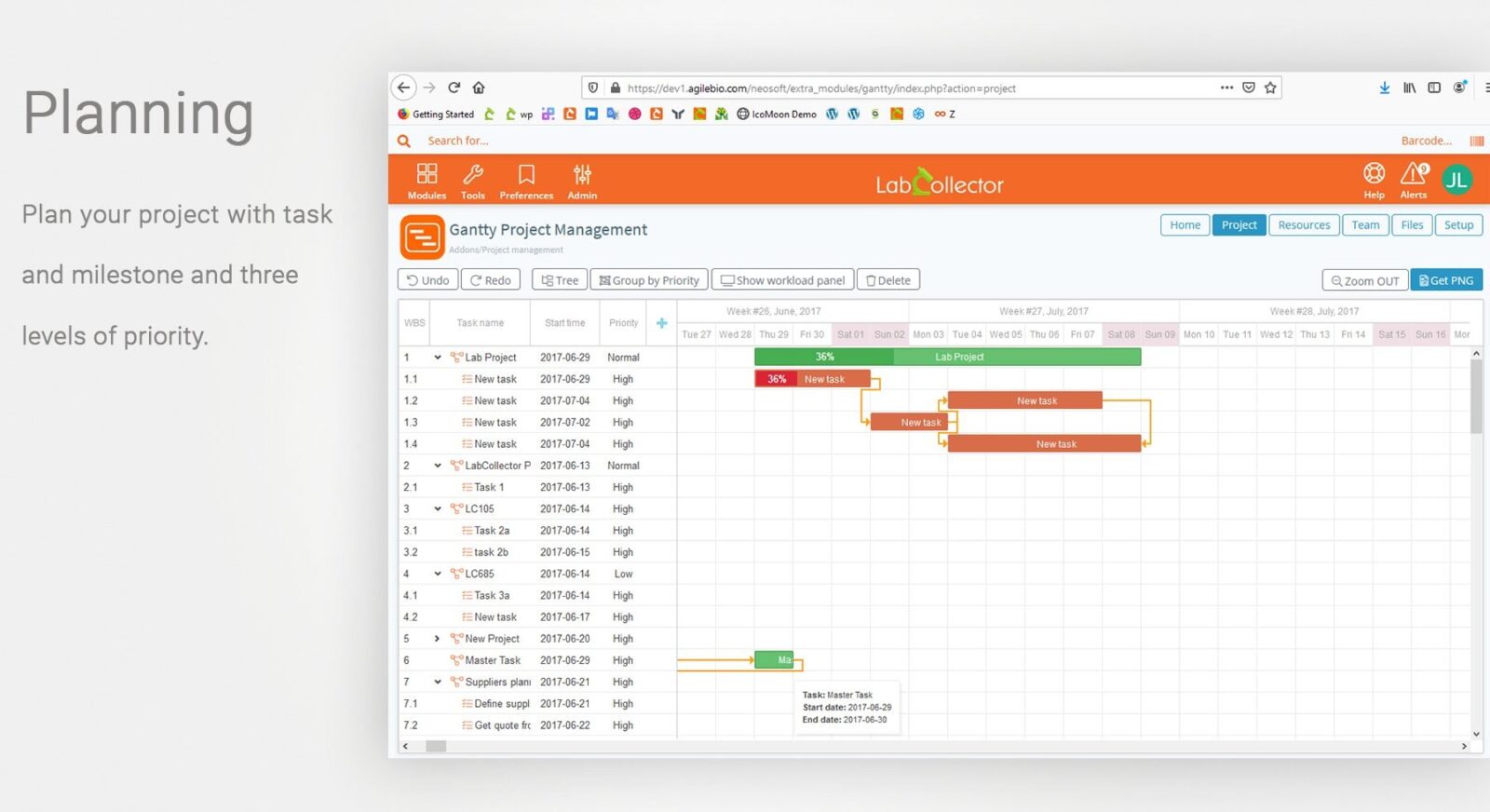Collapse the LC685 project row
The height and width of the screenshot is (812, 1490).
pos(438,575)
